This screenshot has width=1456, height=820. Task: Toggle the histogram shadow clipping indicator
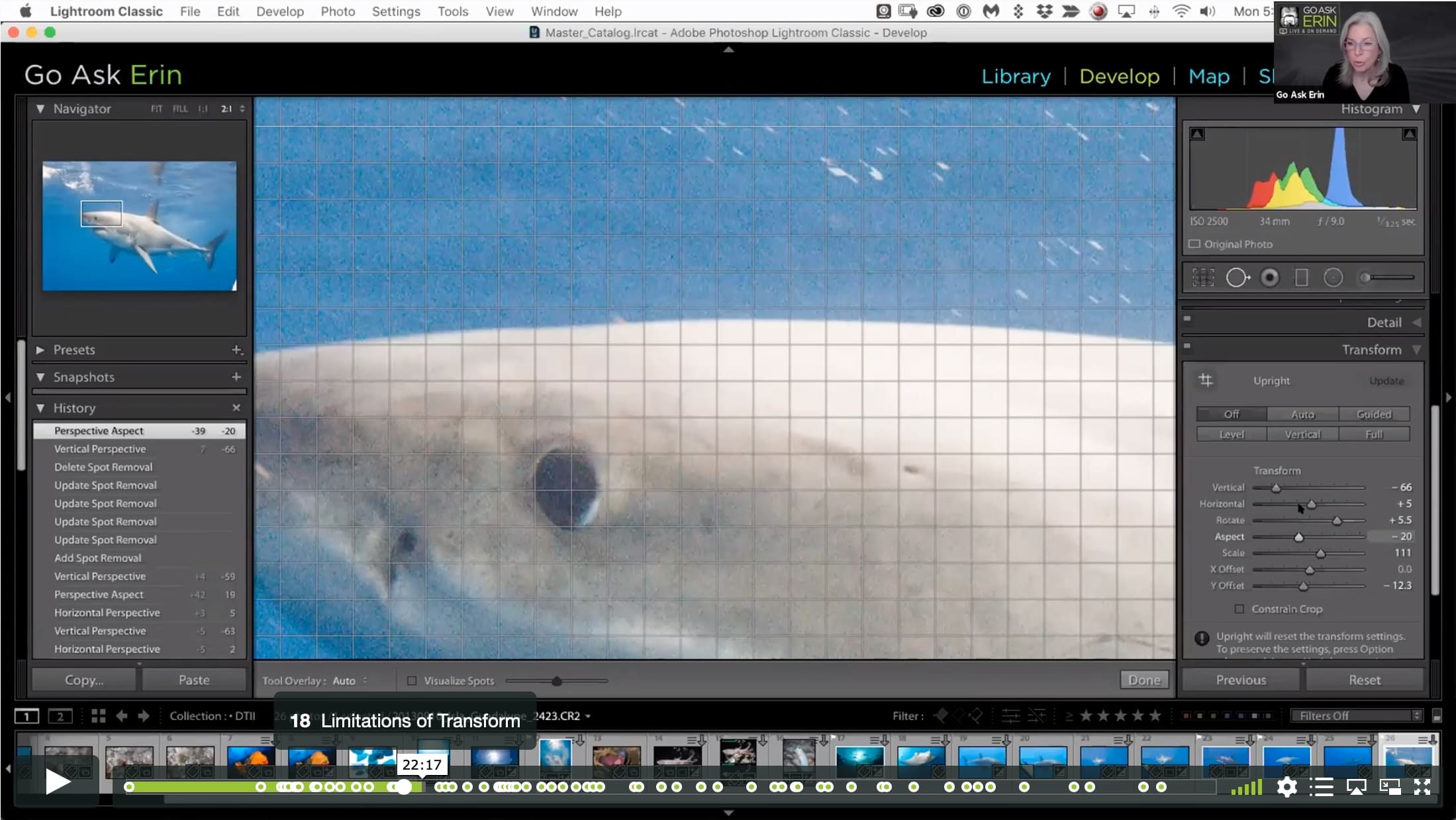pos(1197,134)
